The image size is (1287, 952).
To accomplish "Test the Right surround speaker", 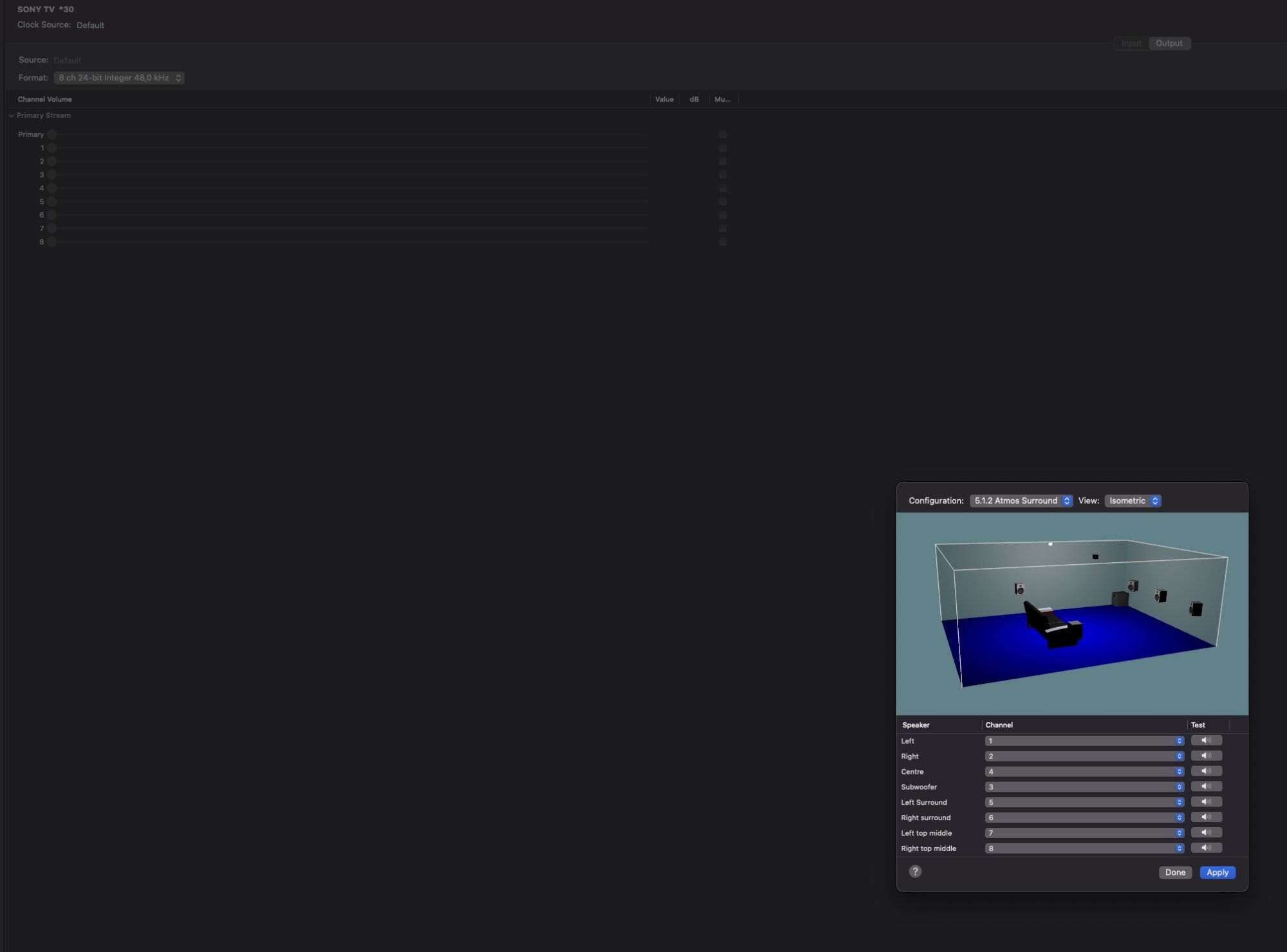I will tap(1206, 818).
